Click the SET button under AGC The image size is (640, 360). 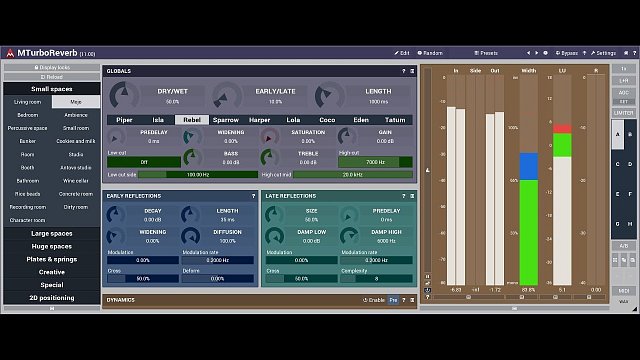[x=624, y=102]
